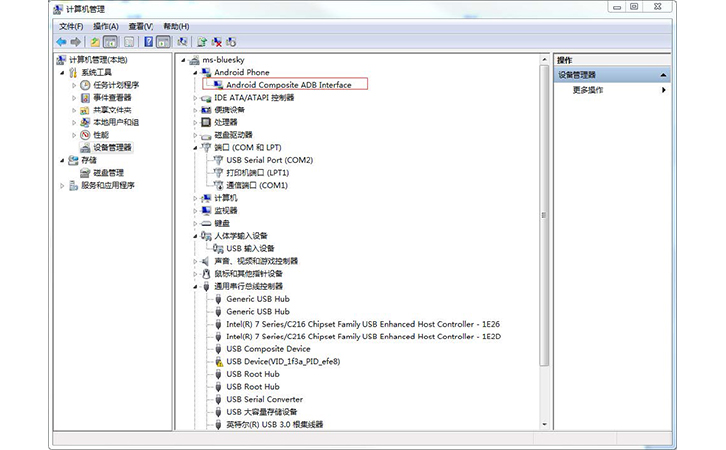This screenshot has width=726, height=450.
Task: Select 设备管理器 in the left tree
Action: [x=113, y=148]
